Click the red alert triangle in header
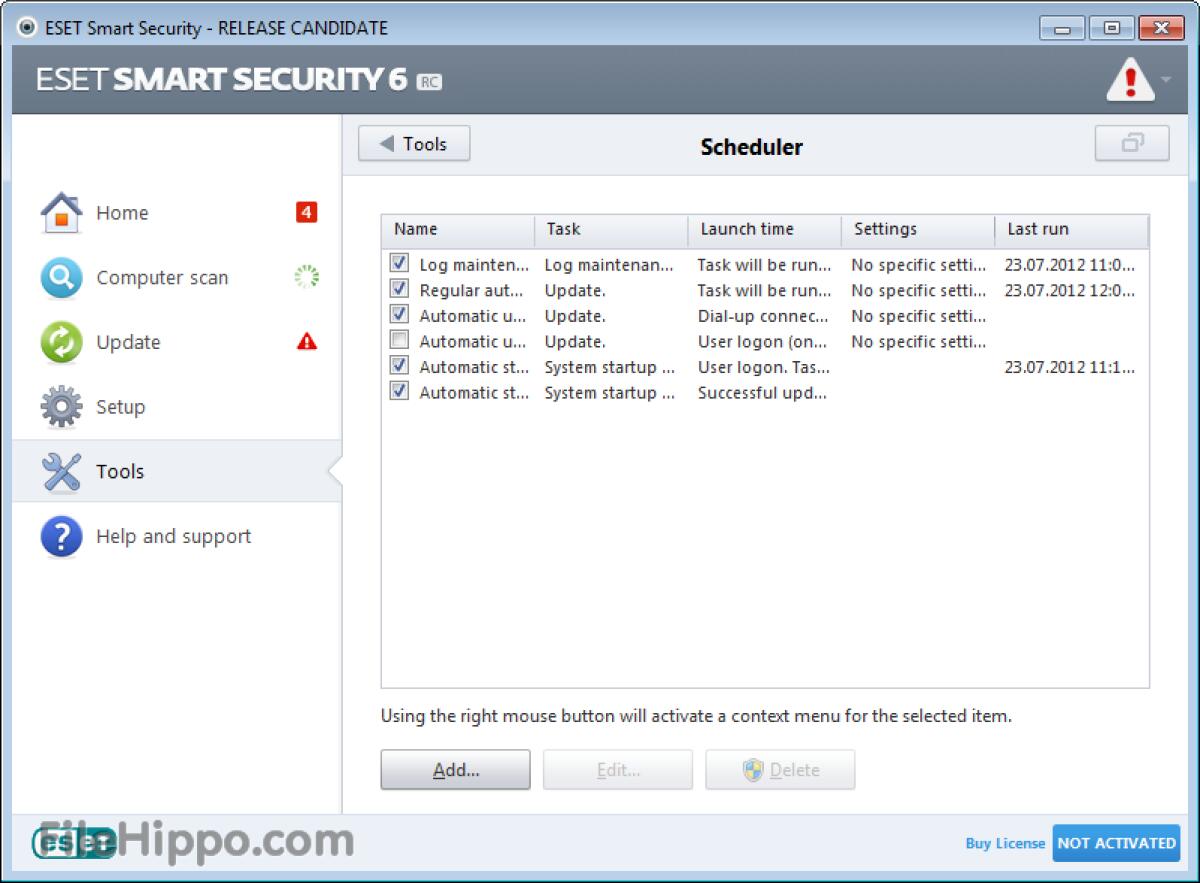 tap(1130, 80)
